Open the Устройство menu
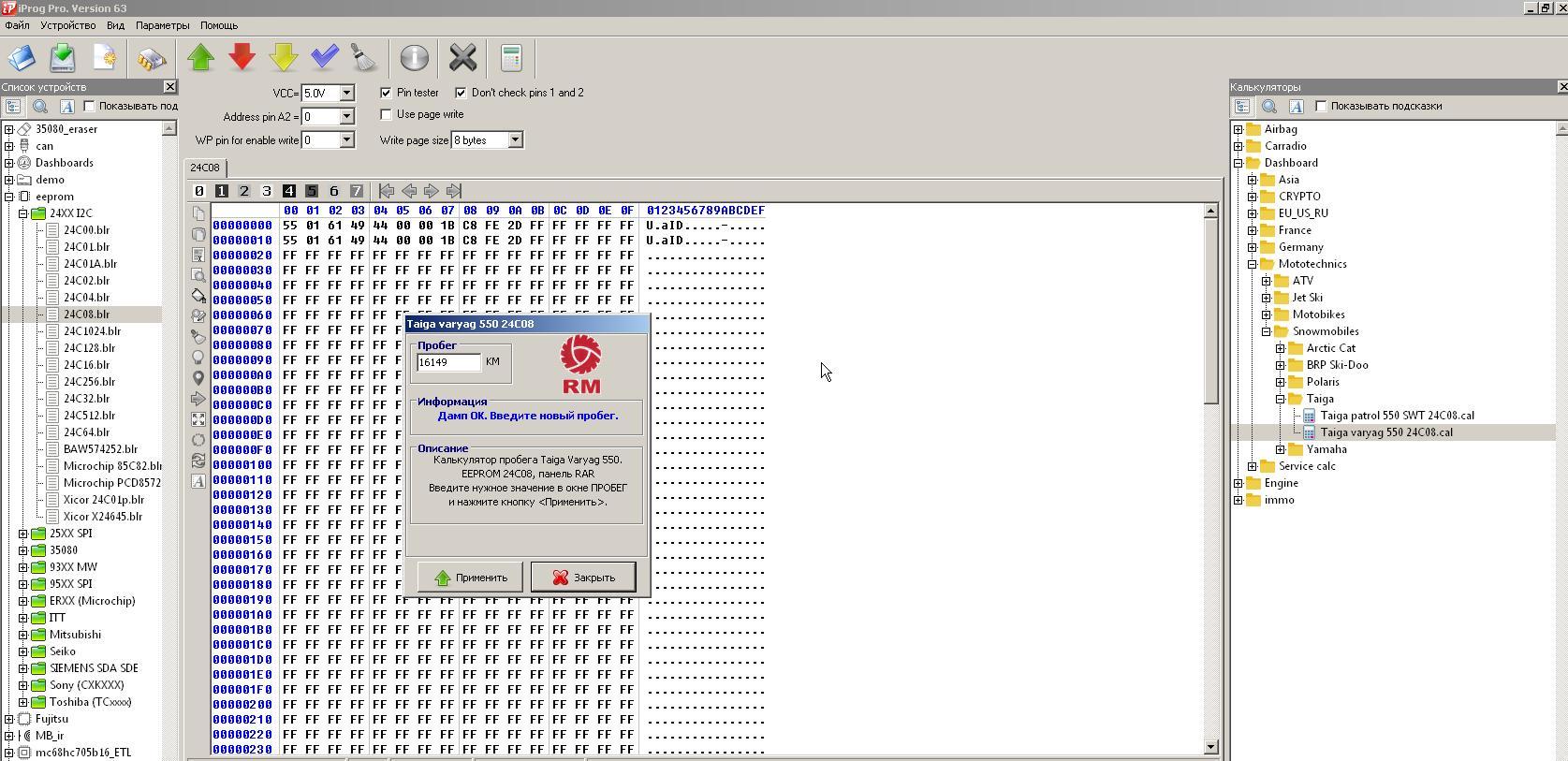Image resolution: width=1568 pixels, height=761 pixels. (x=67, y=25)
